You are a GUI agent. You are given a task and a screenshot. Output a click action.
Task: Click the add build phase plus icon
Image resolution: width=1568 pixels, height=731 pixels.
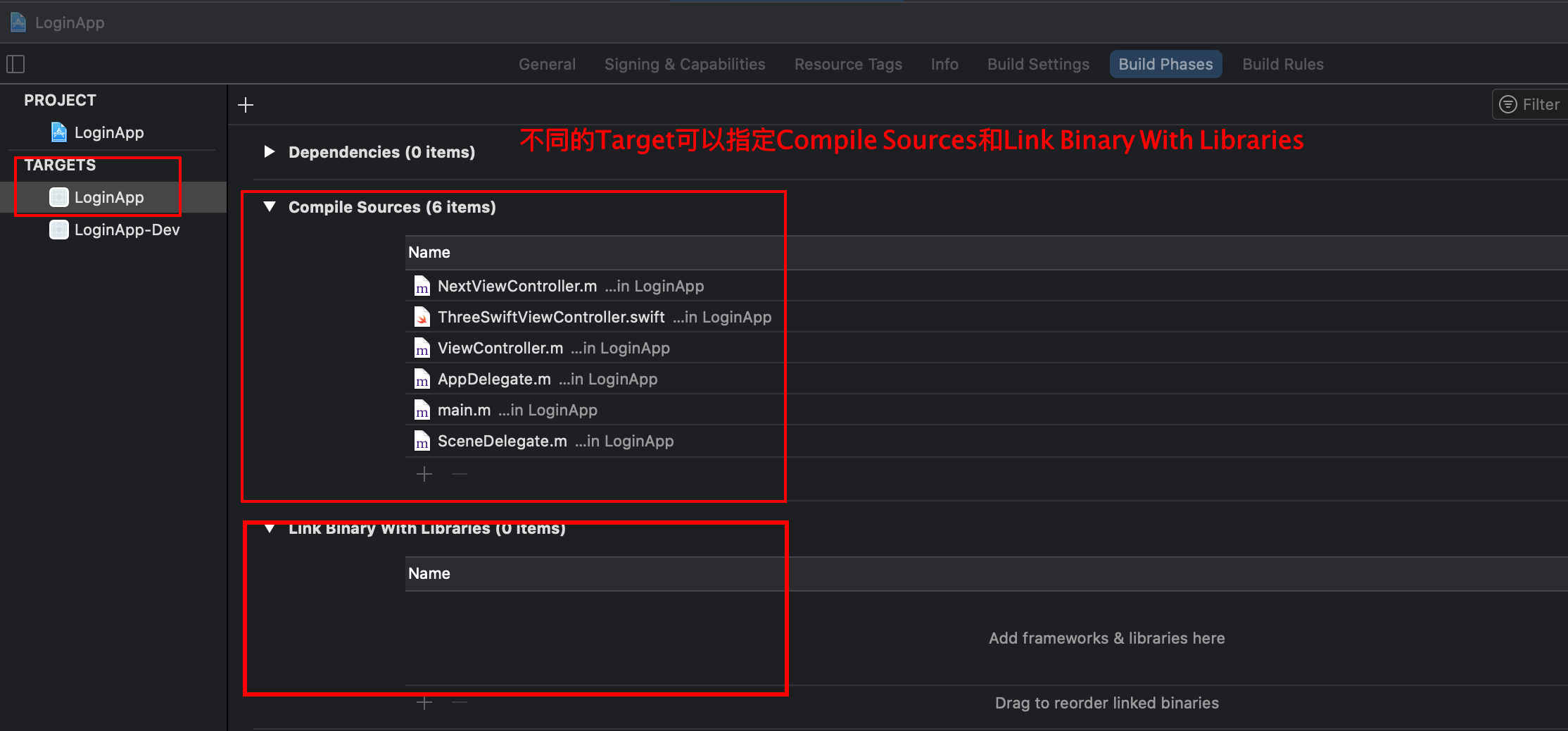(246, 105)
